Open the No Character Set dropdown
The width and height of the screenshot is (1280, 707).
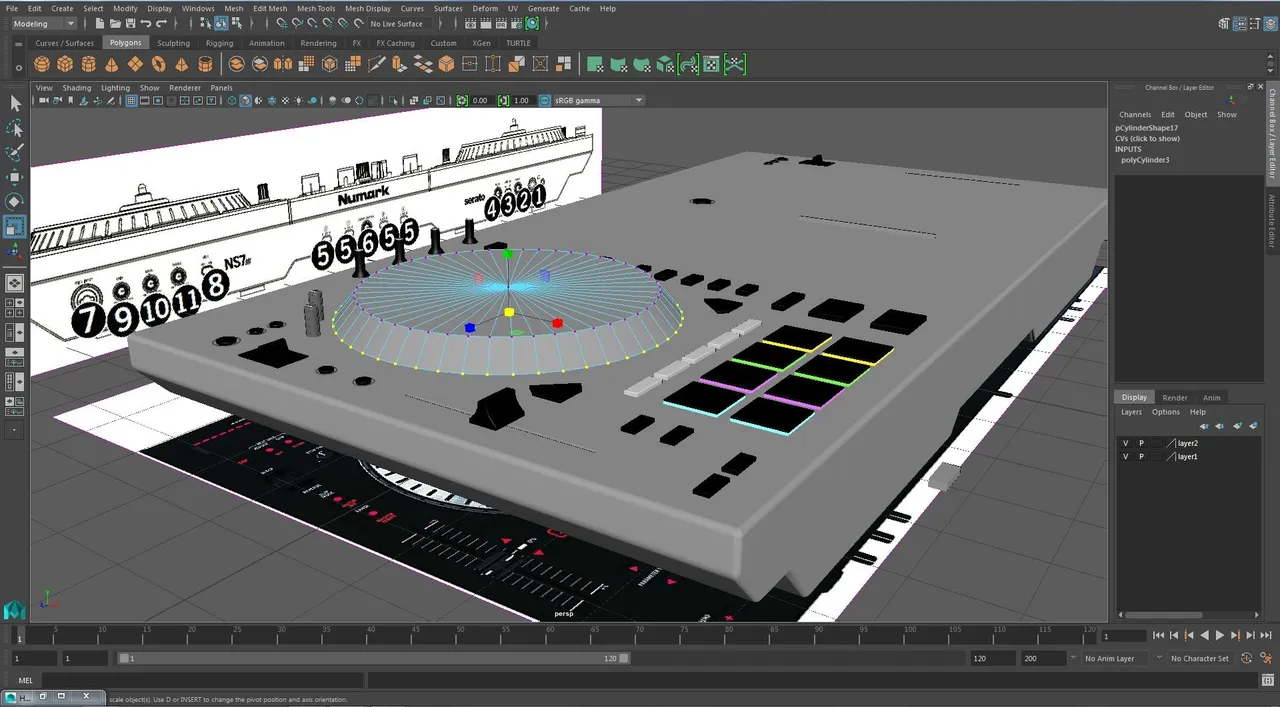coord(1200,659)
